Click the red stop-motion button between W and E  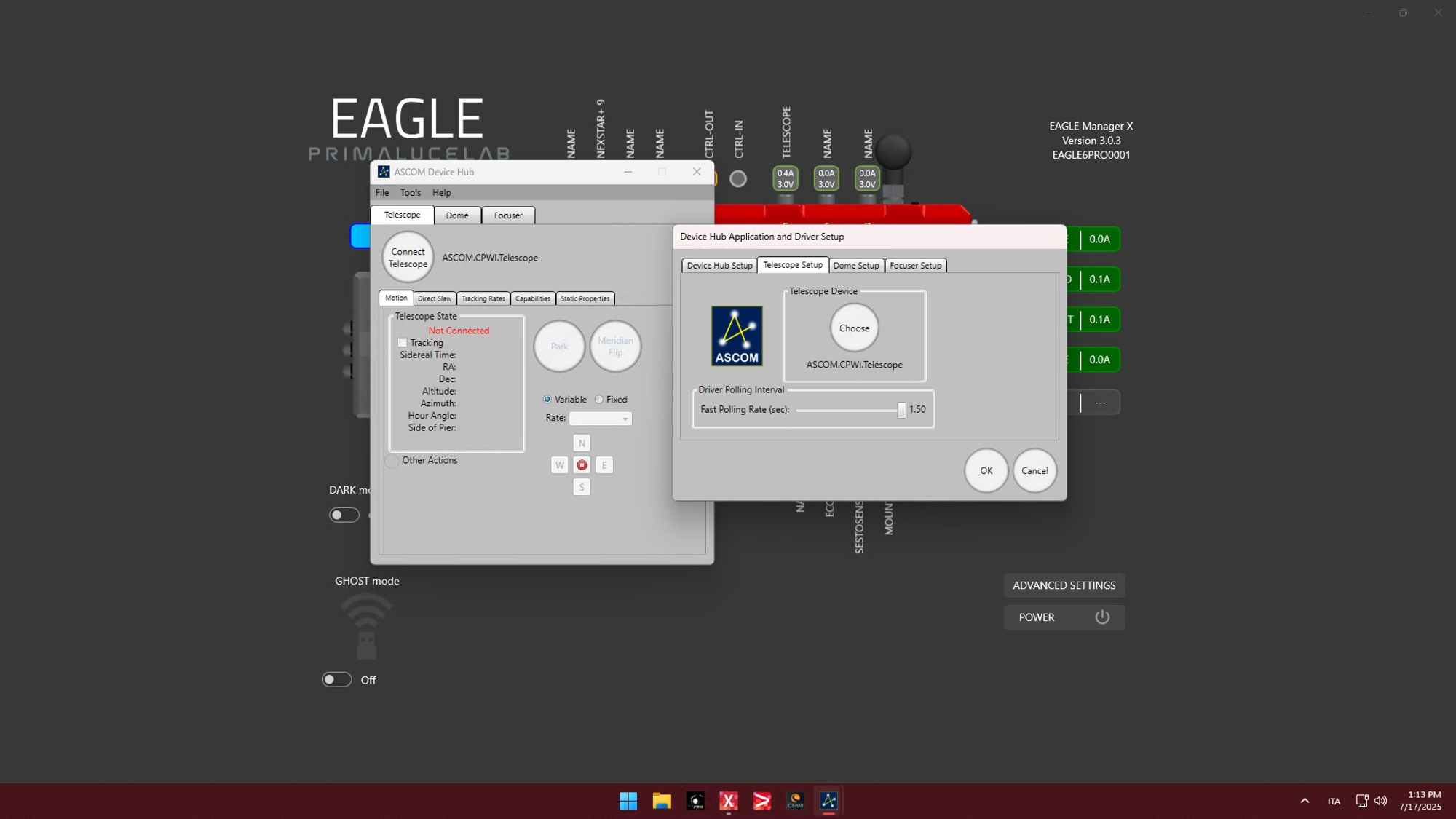582,465
